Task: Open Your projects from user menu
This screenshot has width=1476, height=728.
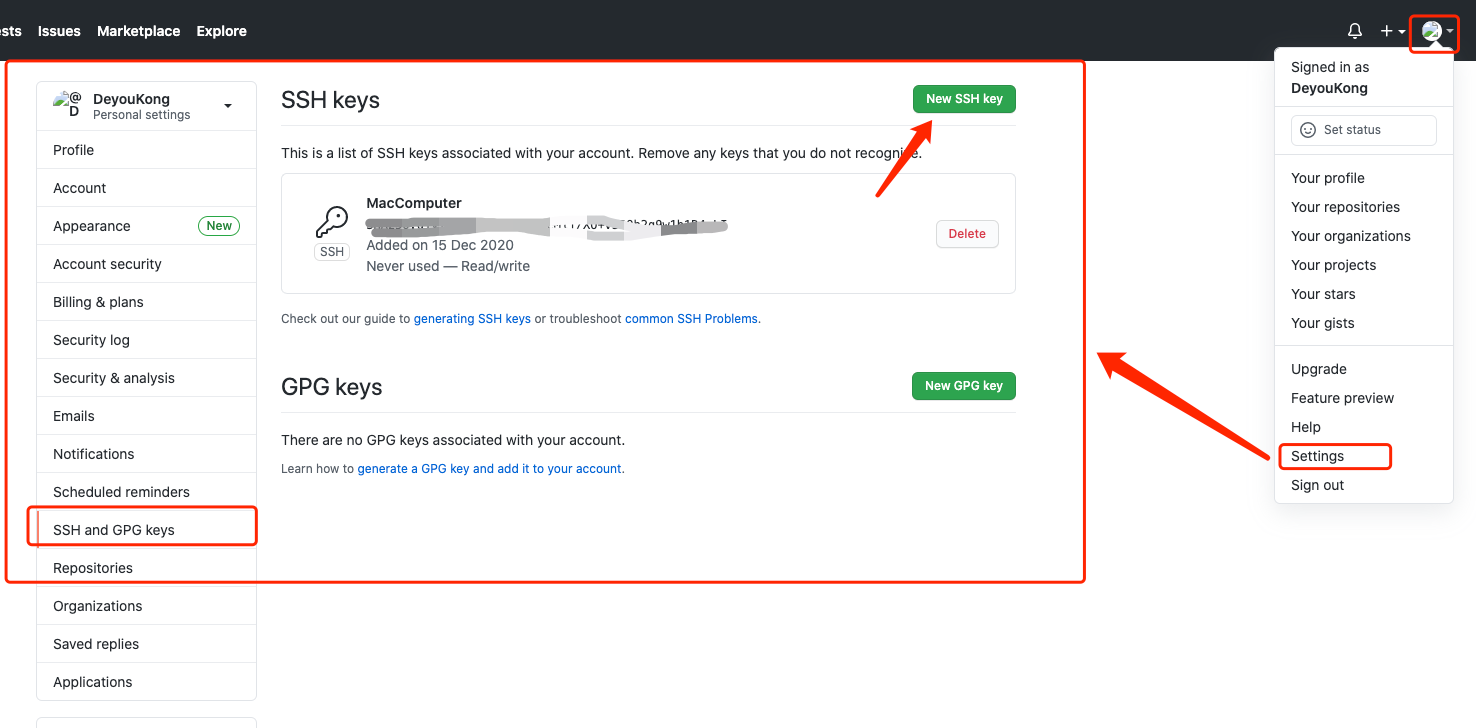Action: [x=1363, y=265]
